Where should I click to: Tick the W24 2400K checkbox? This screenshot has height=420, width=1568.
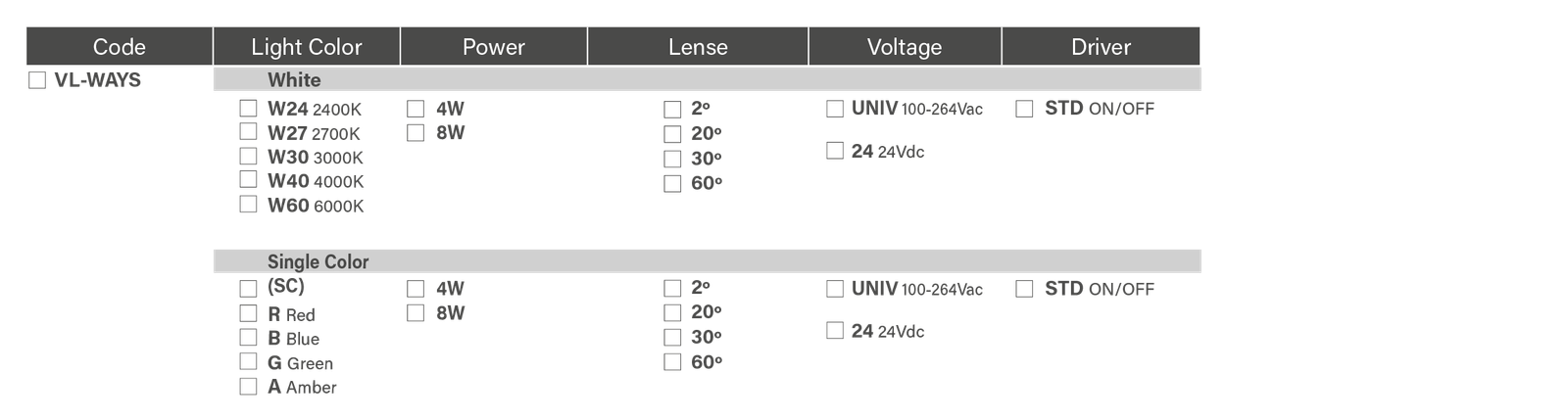[249, 109]
